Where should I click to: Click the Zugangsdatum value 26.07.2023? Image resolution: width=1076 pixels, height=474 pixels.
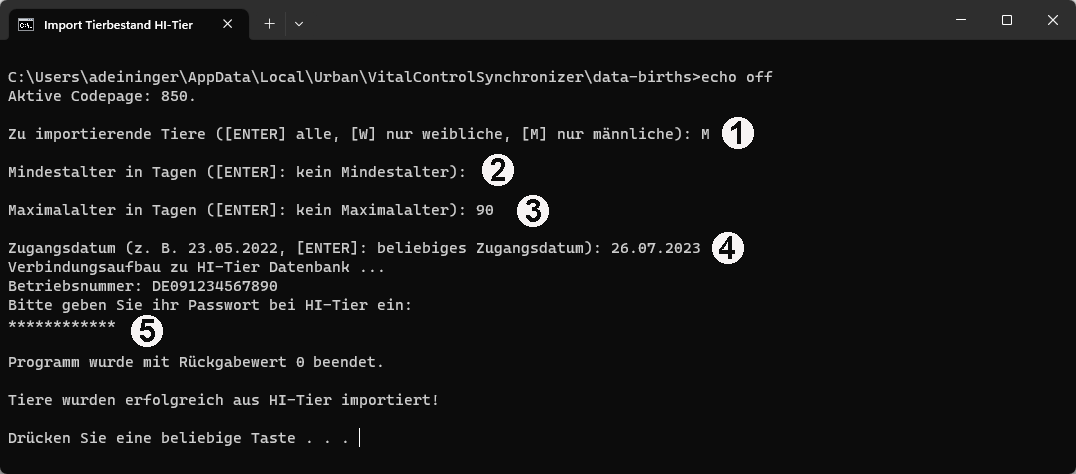coord(656,248)
